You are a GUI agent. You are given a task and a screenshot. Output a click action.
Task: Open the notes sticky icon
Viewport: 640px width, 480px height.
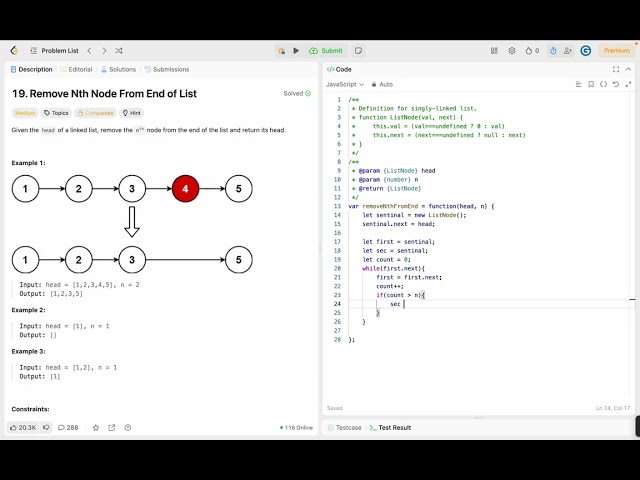[x=358, y=51]
